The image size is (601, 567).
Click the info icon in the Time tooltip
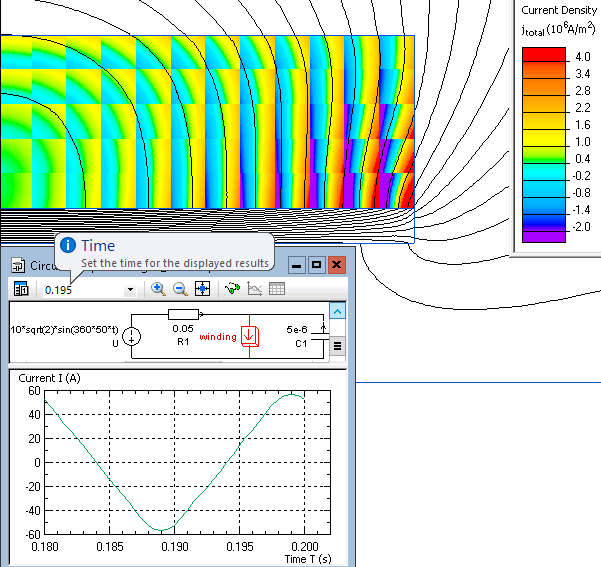click(68, 245)
